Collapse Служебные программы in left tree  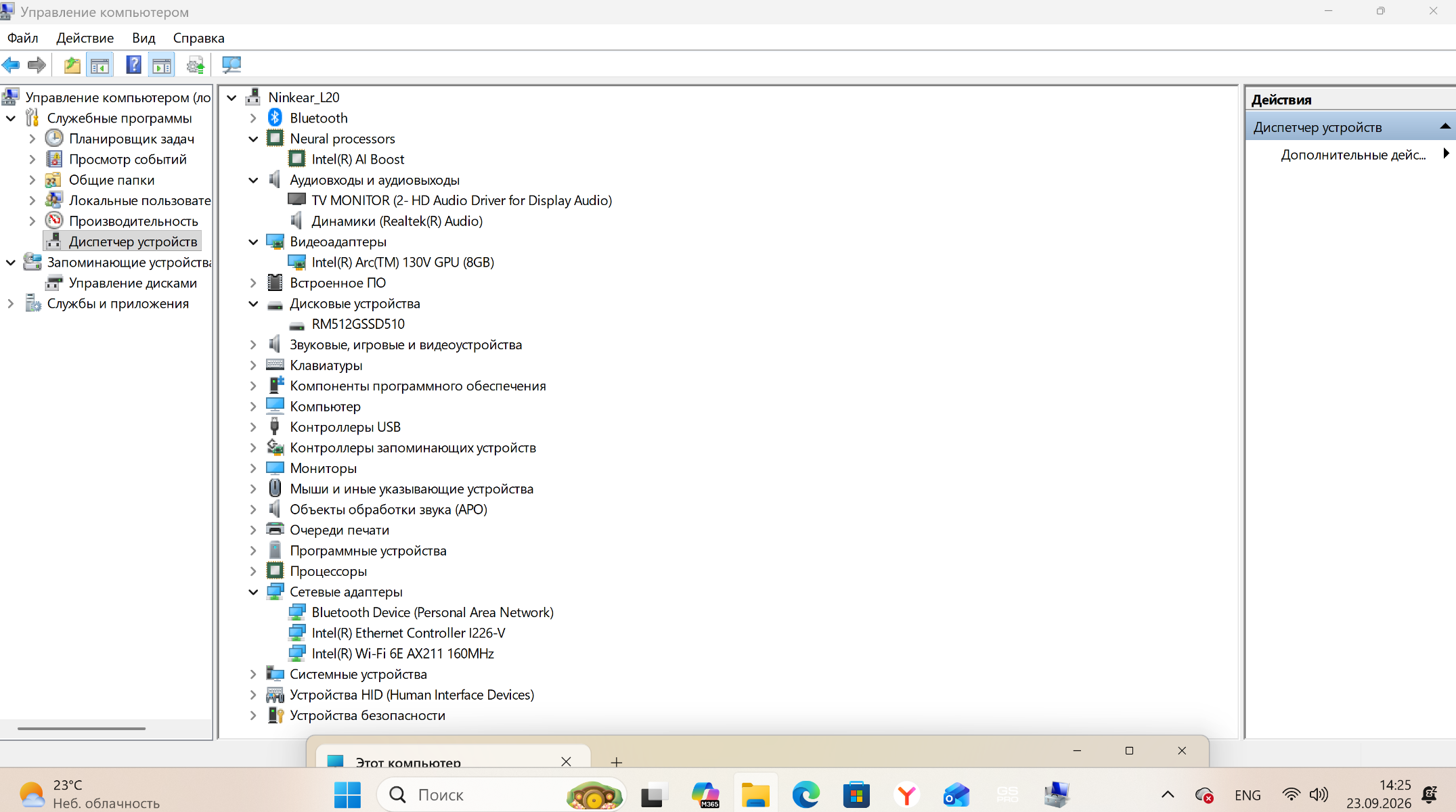[x=11, y=118]
